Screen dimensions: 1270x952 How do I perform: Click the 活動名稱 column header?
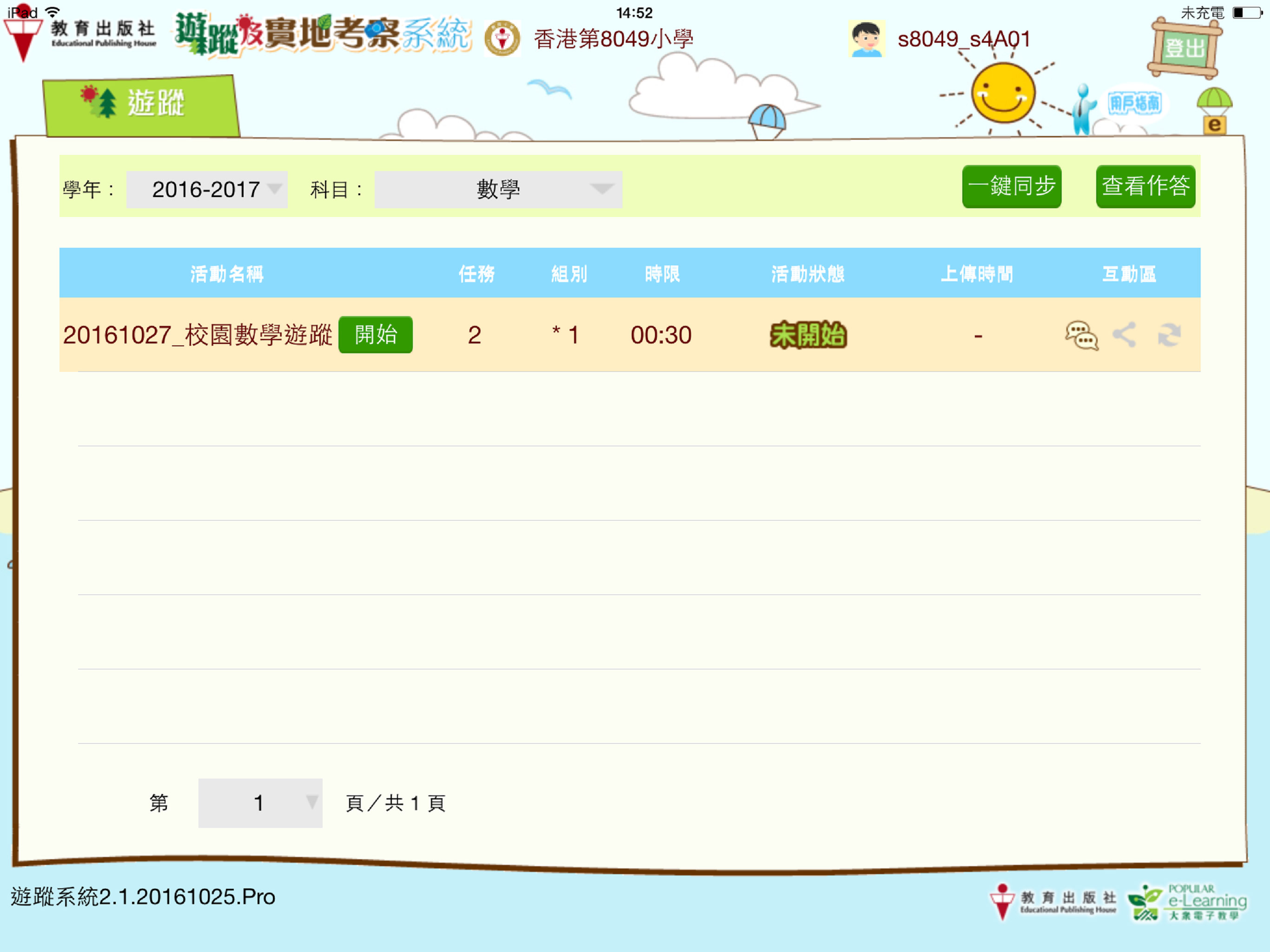point(227,274)
